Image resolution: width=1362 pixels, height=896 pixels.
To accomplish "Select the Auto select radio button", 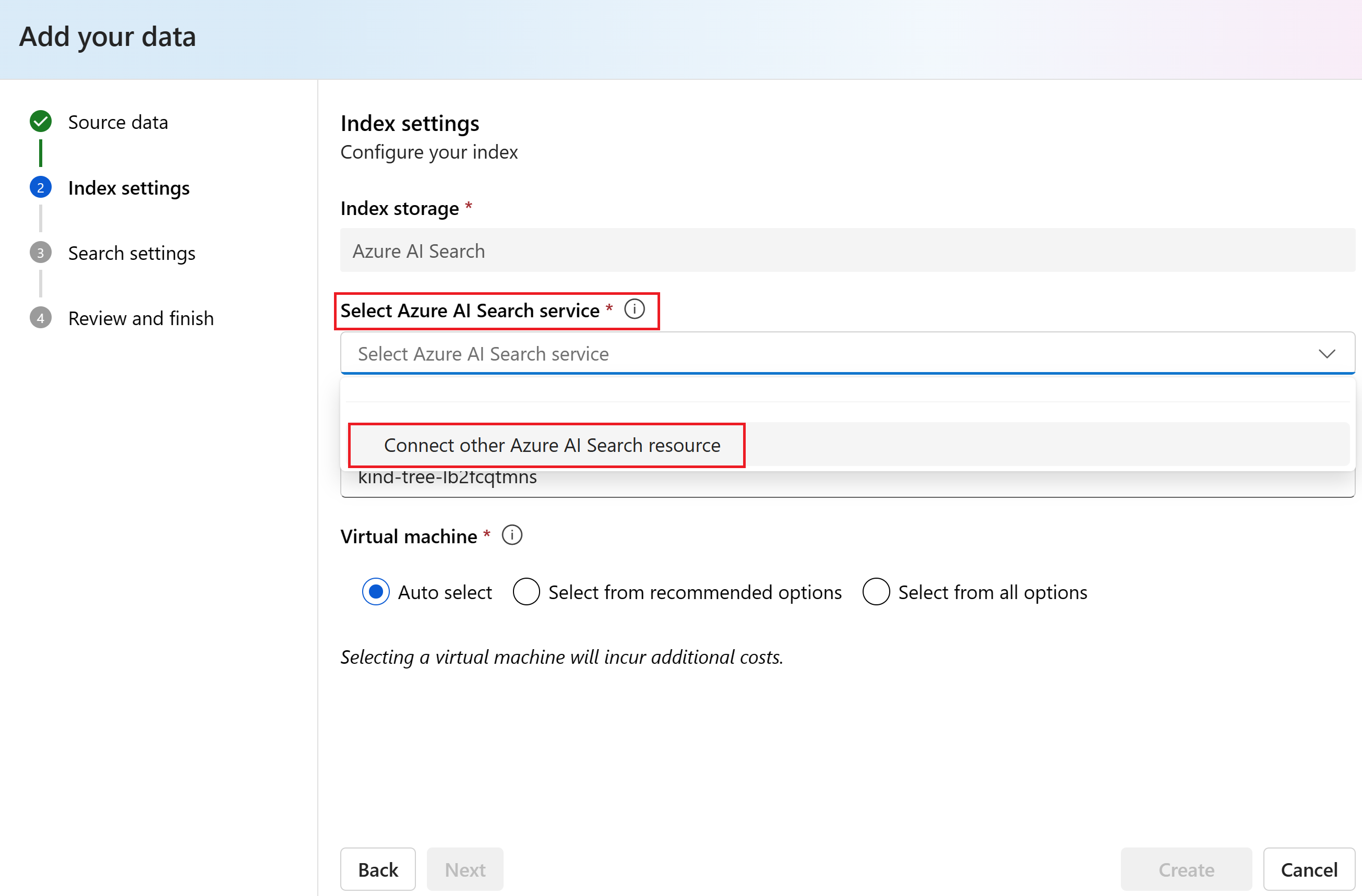I will coord(376,592).
